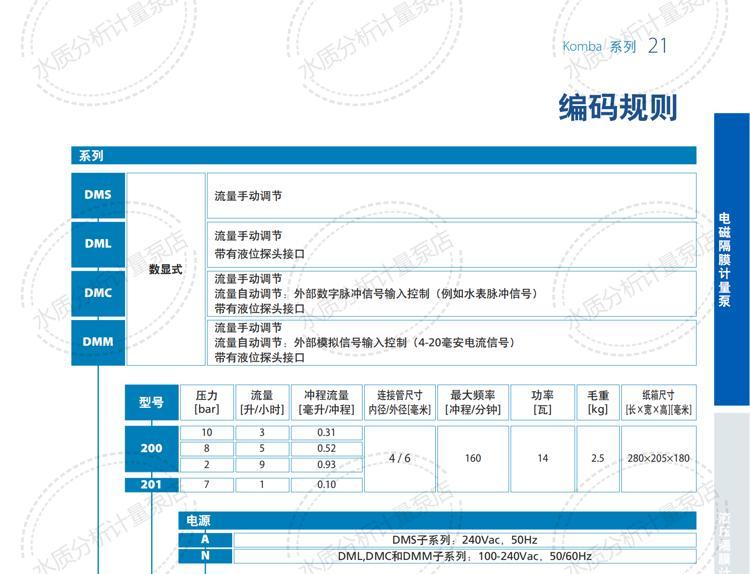The image size is (750, 574).
Task: Click power code N cell
Action: tap(205, 556)
